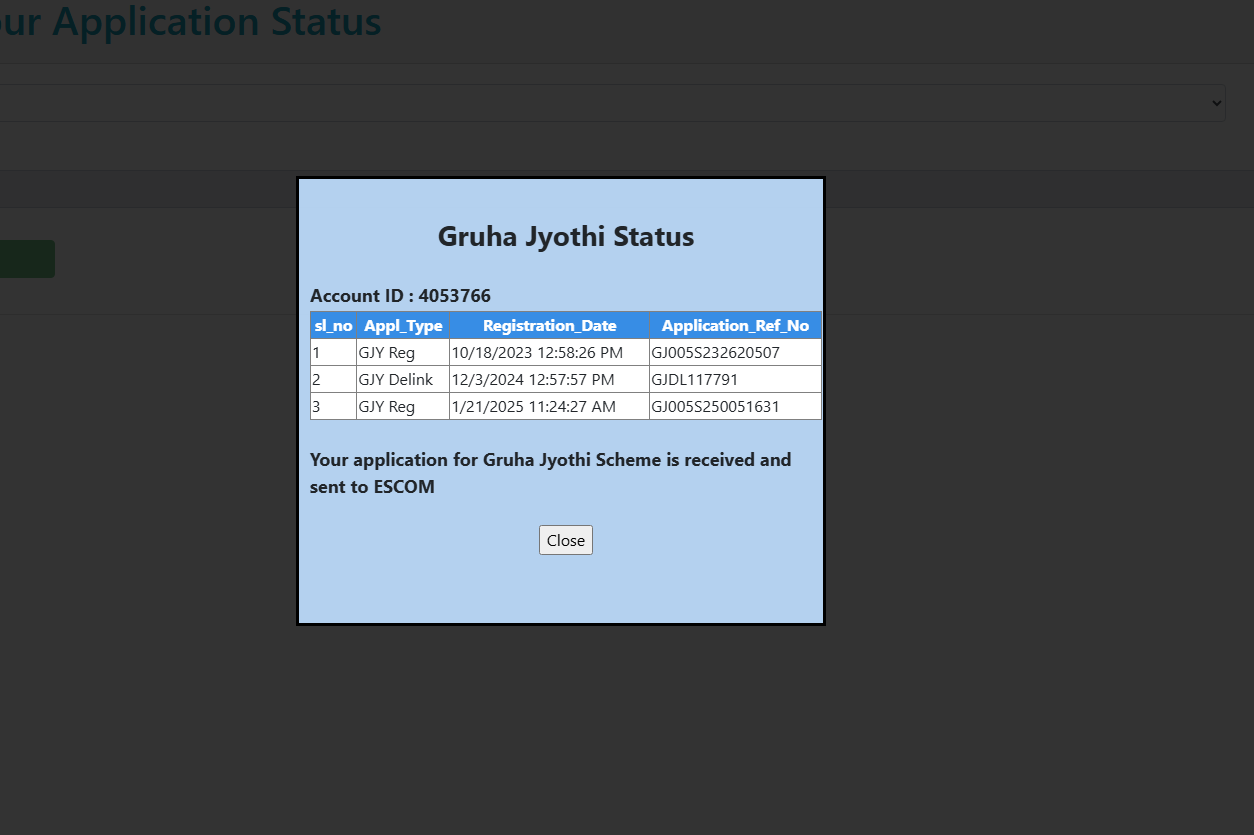Select reference number GJ005S250051631
This screenshot has width=1254, height=835.
click(715, 407)
